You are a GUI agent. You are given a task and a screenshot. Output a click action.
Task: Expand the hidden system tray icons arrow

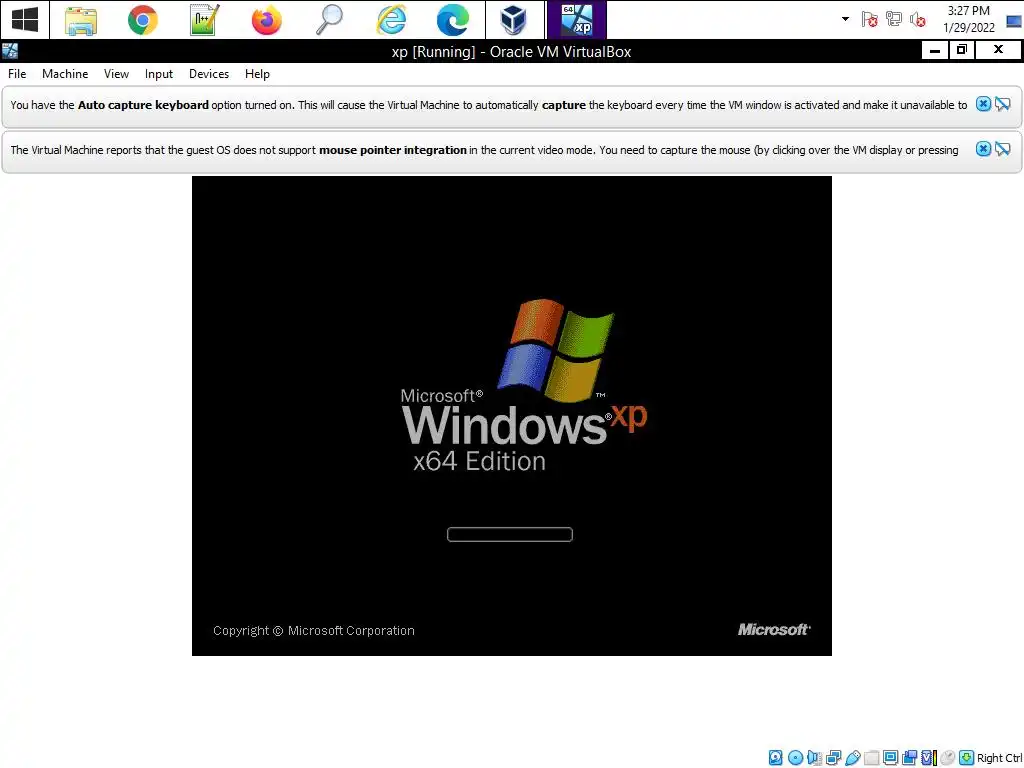[x=845, y=19]
